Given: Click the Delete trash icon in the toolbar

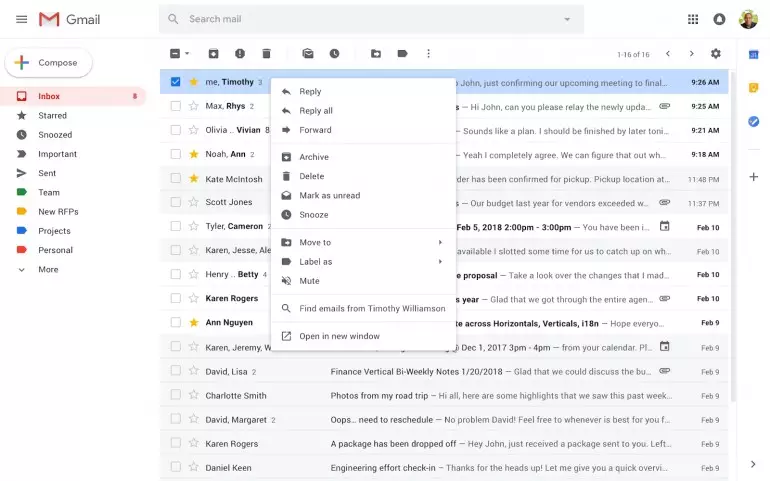Looking at the screenshot, I should 266,54.
